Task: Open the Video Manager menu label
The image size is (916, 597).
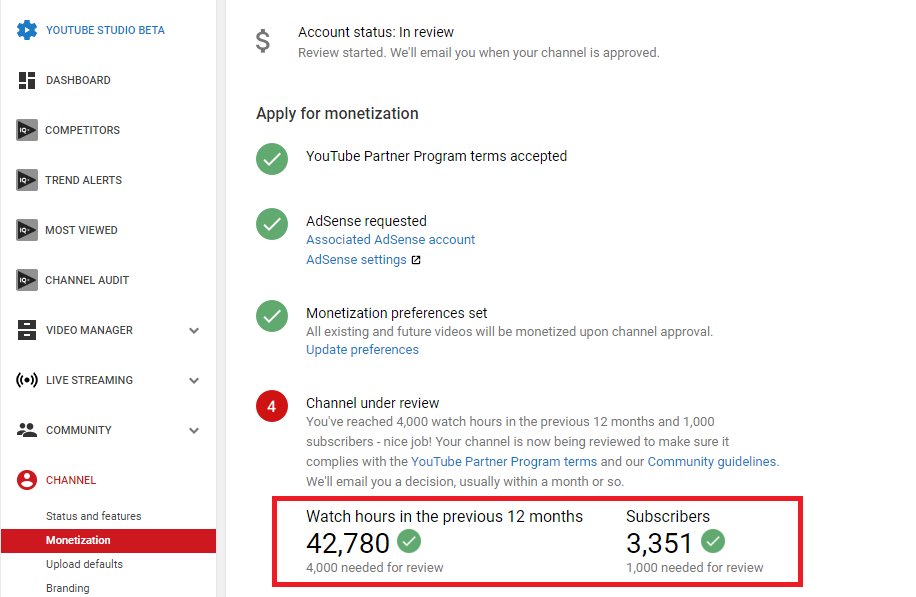Action: click(89, 330)
